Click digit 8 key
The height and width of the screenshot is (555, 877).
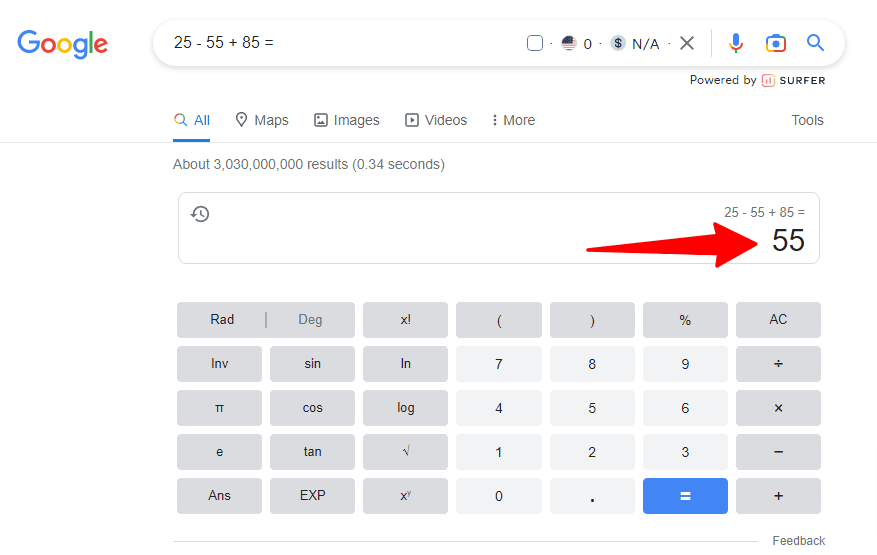(x=592, y=364)
